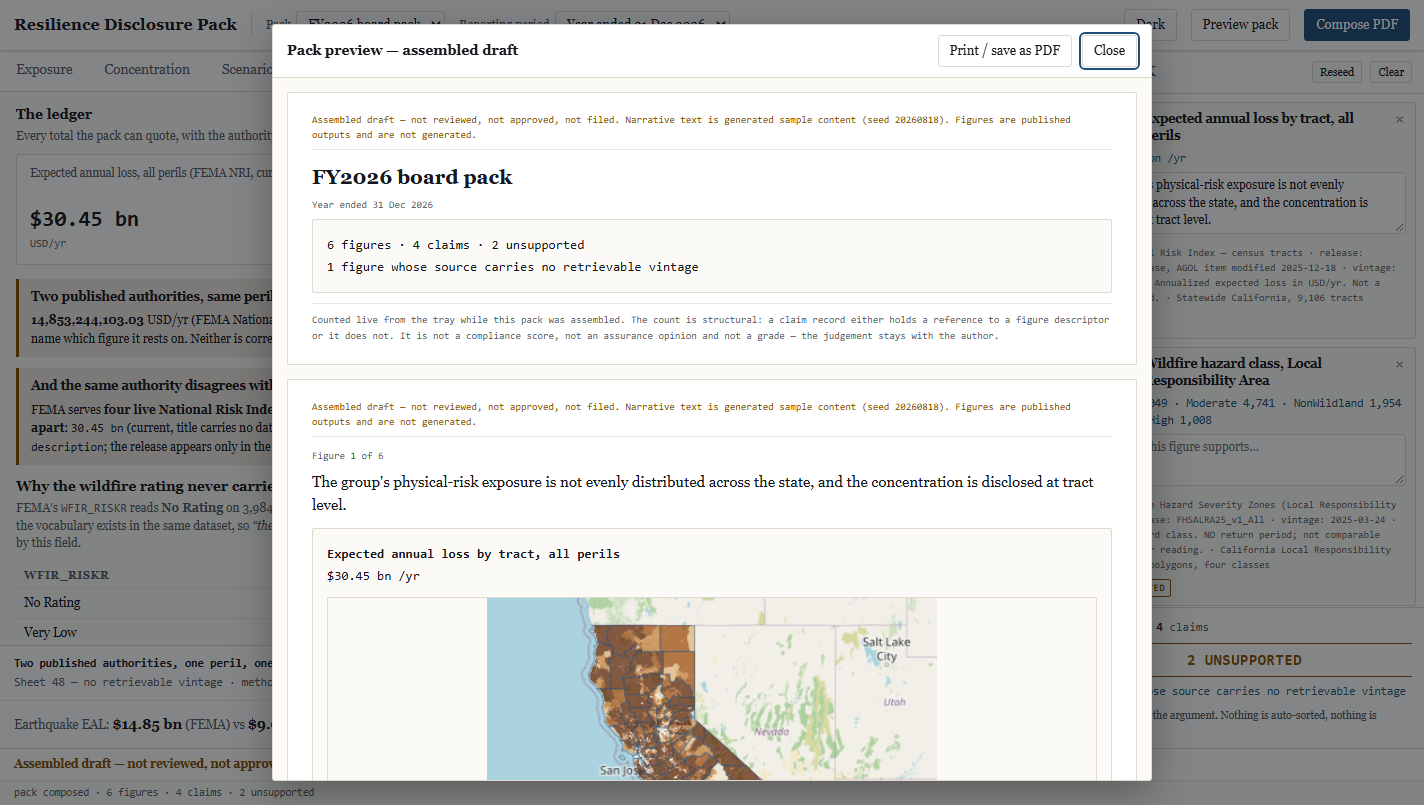Click the preview's 'Expected annual loss by tract' title
This screenshot has width=1424, height=805.
click(473, 554)
